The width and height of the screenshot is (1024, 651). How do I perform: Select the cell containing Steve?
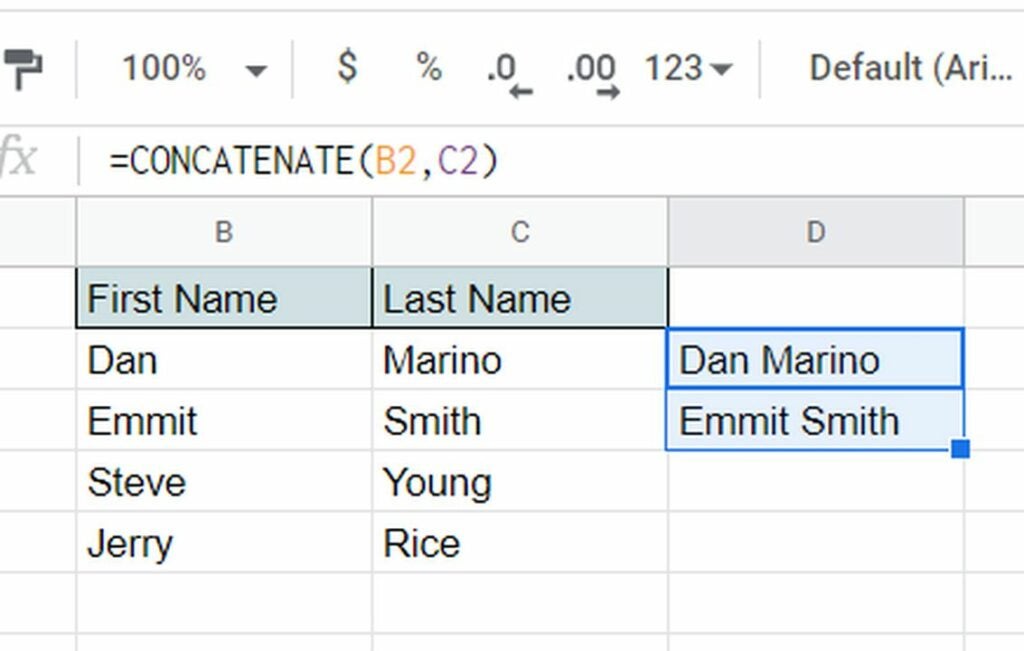click(x=224, y=481)
